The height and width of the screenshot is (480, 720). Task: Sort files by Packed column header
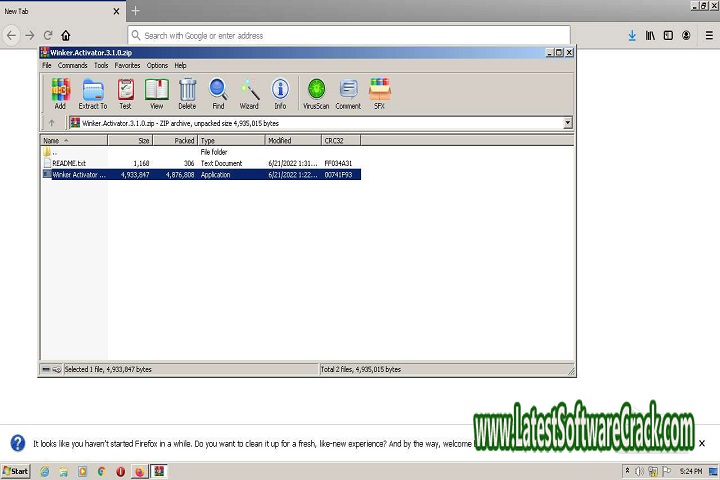point(175,141)
